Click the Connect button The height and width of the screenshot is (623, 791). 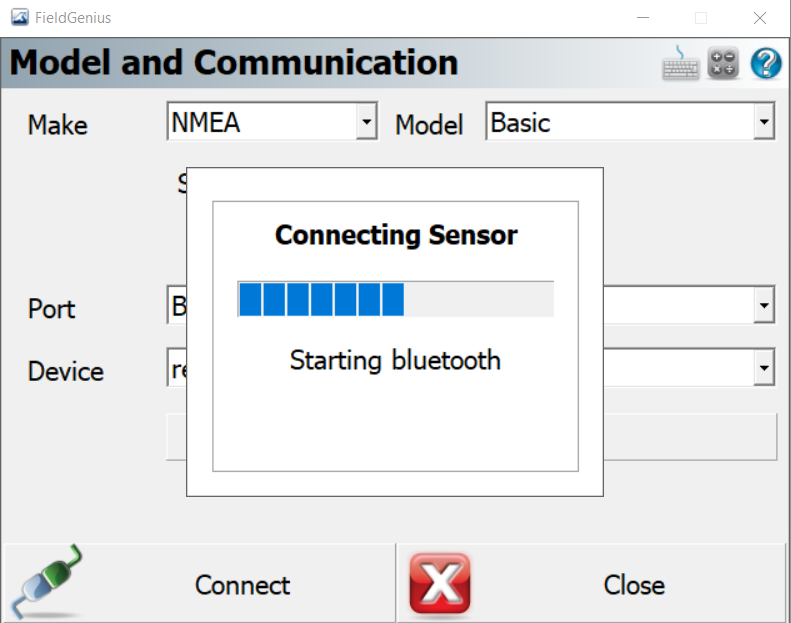point(200,583)
